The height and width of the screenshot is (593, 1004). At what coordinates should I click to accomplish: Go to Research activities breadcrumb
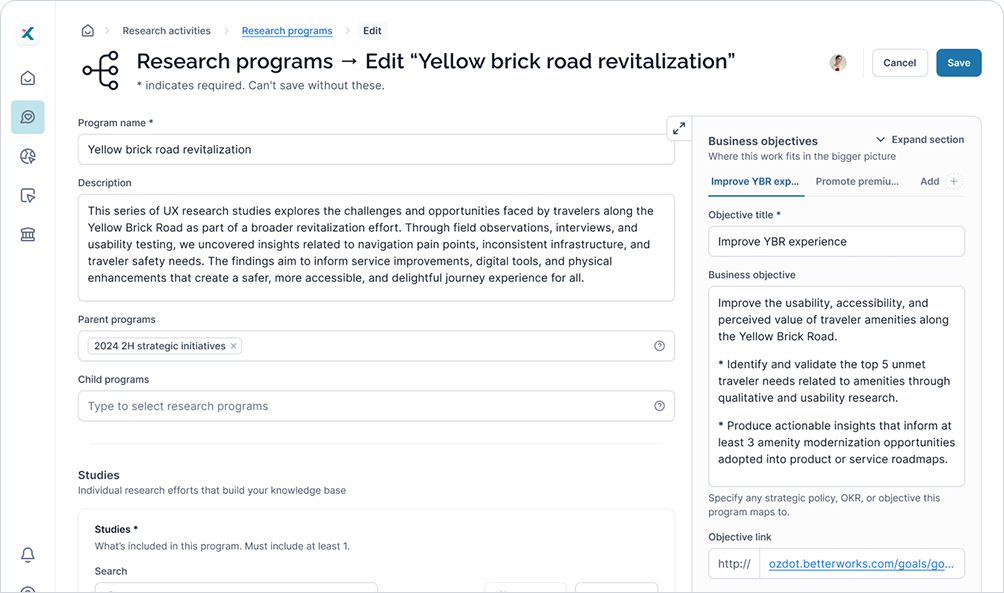click(x=166, y=31)
